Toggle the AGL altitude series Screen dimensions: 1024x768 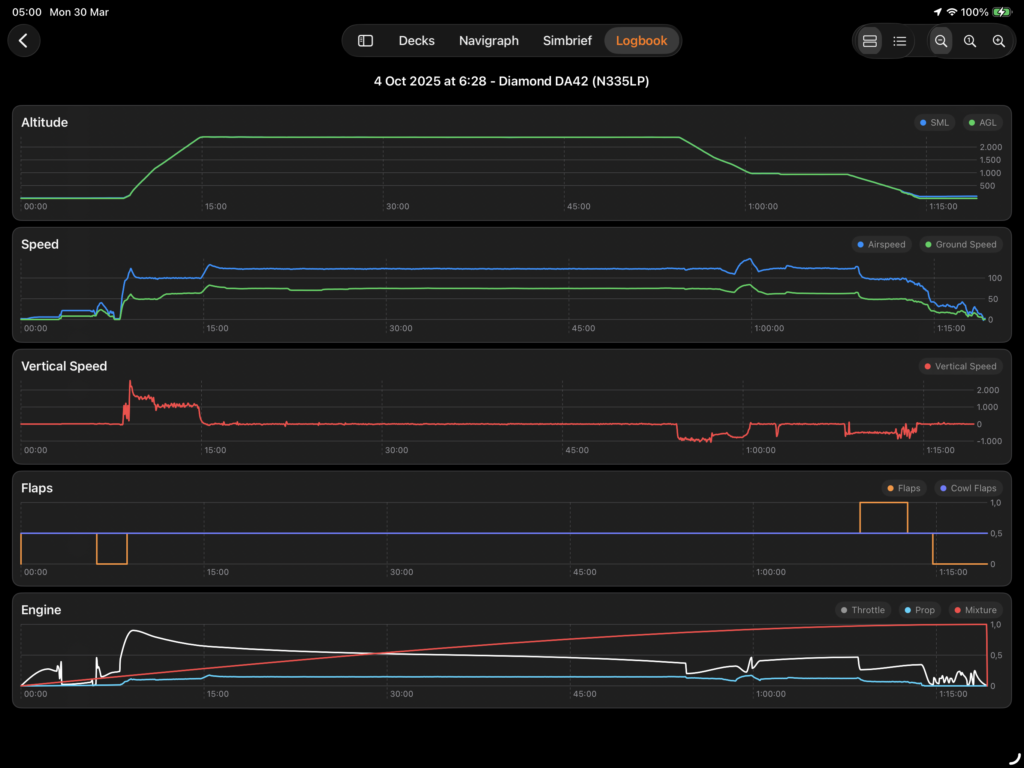982,123
